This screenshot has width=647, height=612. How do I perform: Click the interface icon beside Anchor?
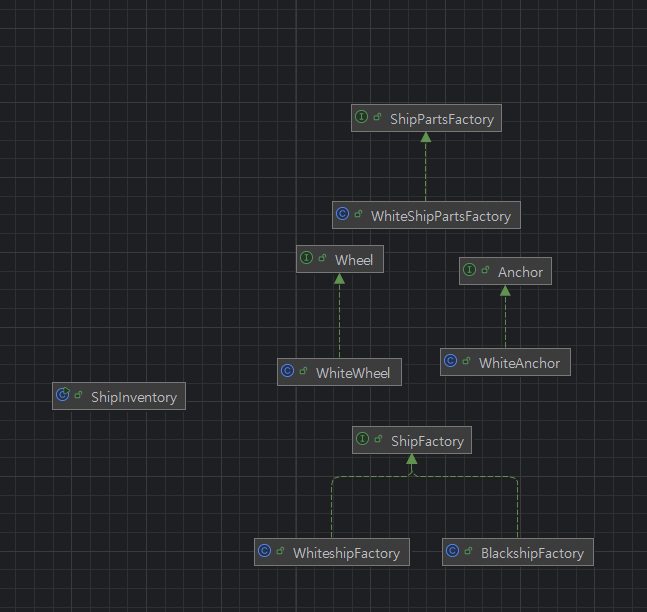point(470,271)
